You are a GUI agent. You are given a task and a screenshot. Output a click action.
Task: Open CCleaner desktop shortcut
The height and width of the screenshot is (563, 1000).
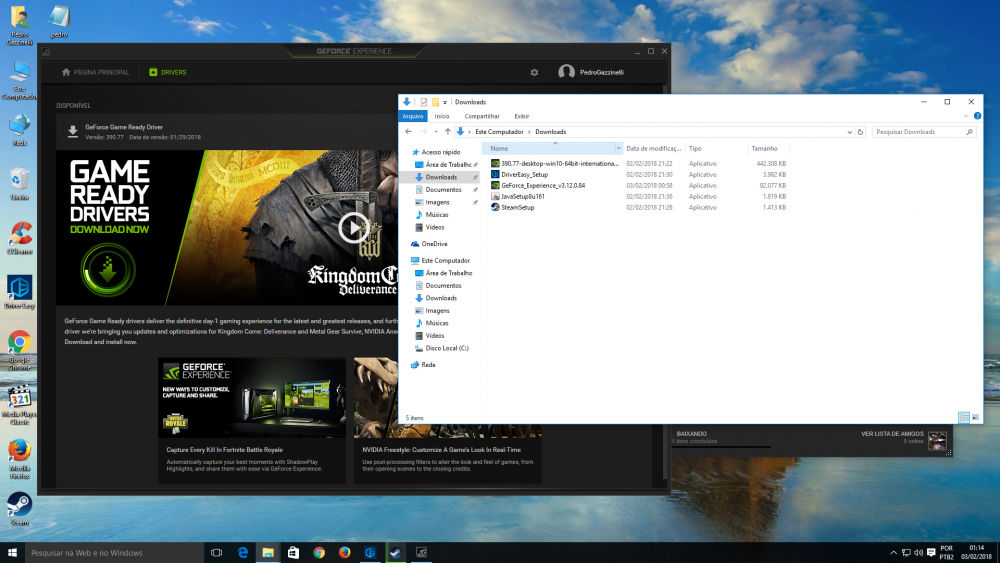coord(20,238)
